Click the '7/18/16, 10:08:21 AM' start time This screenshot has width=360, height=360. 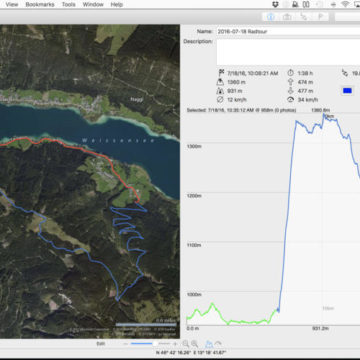253,73
